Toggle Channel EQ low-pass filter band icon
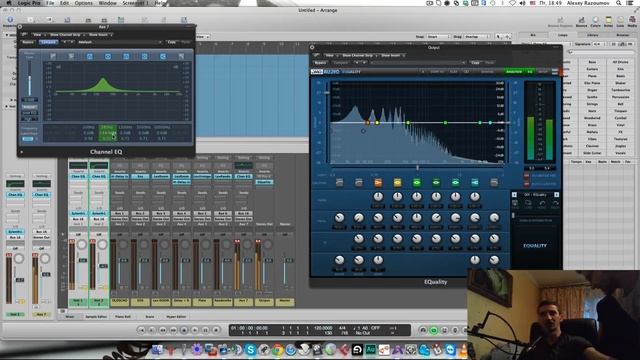 click(x=181, y=56)
